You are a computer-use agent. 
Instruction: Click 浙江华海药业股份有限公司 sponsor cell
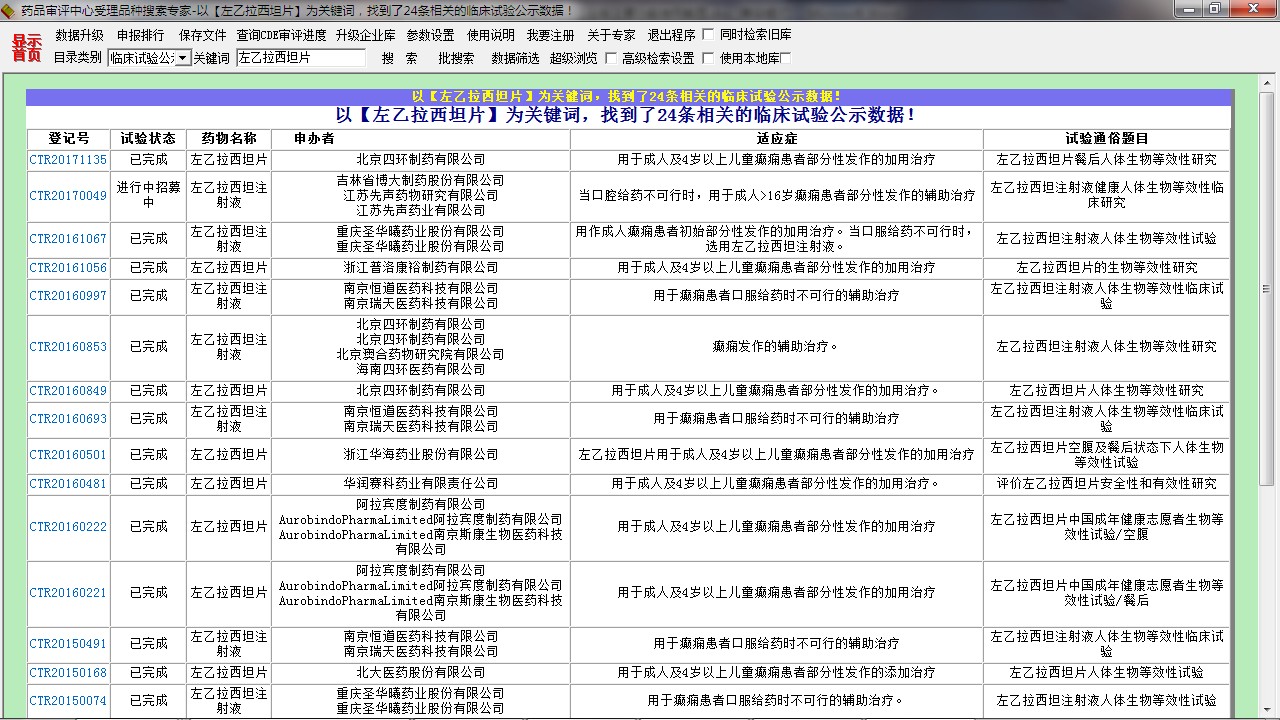pos(421,455)
